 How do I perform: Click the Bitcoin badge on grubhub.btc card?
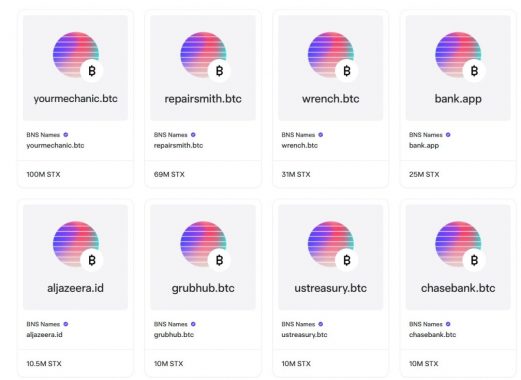(x=219, y=260)
